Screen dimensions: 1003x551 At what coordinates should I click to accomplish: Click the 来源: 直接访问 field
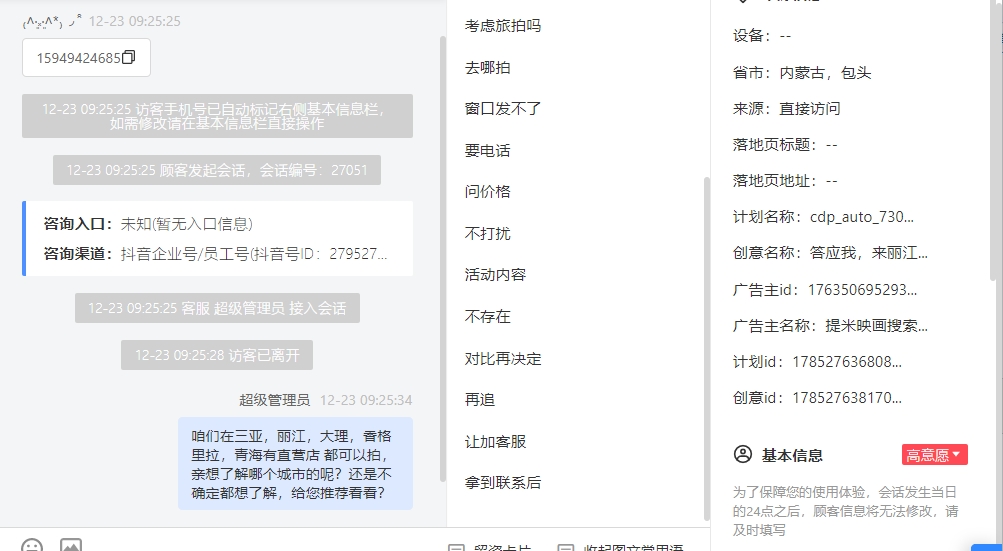[x=787, y=109]
